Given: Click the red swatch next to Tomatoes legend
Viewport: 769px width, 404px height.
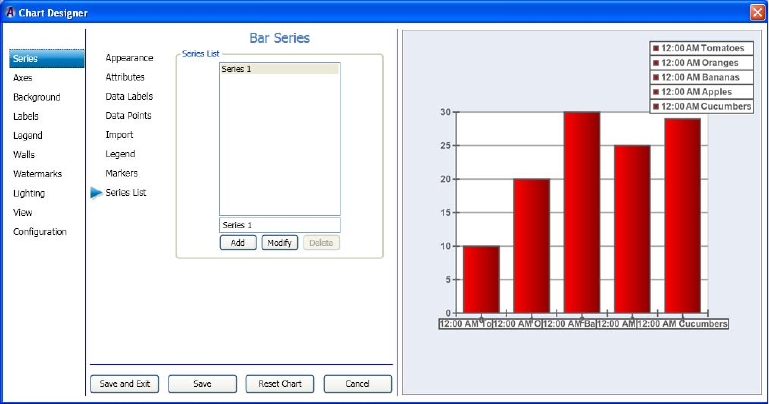Looking at the screenshot, I should coord(656,49).
